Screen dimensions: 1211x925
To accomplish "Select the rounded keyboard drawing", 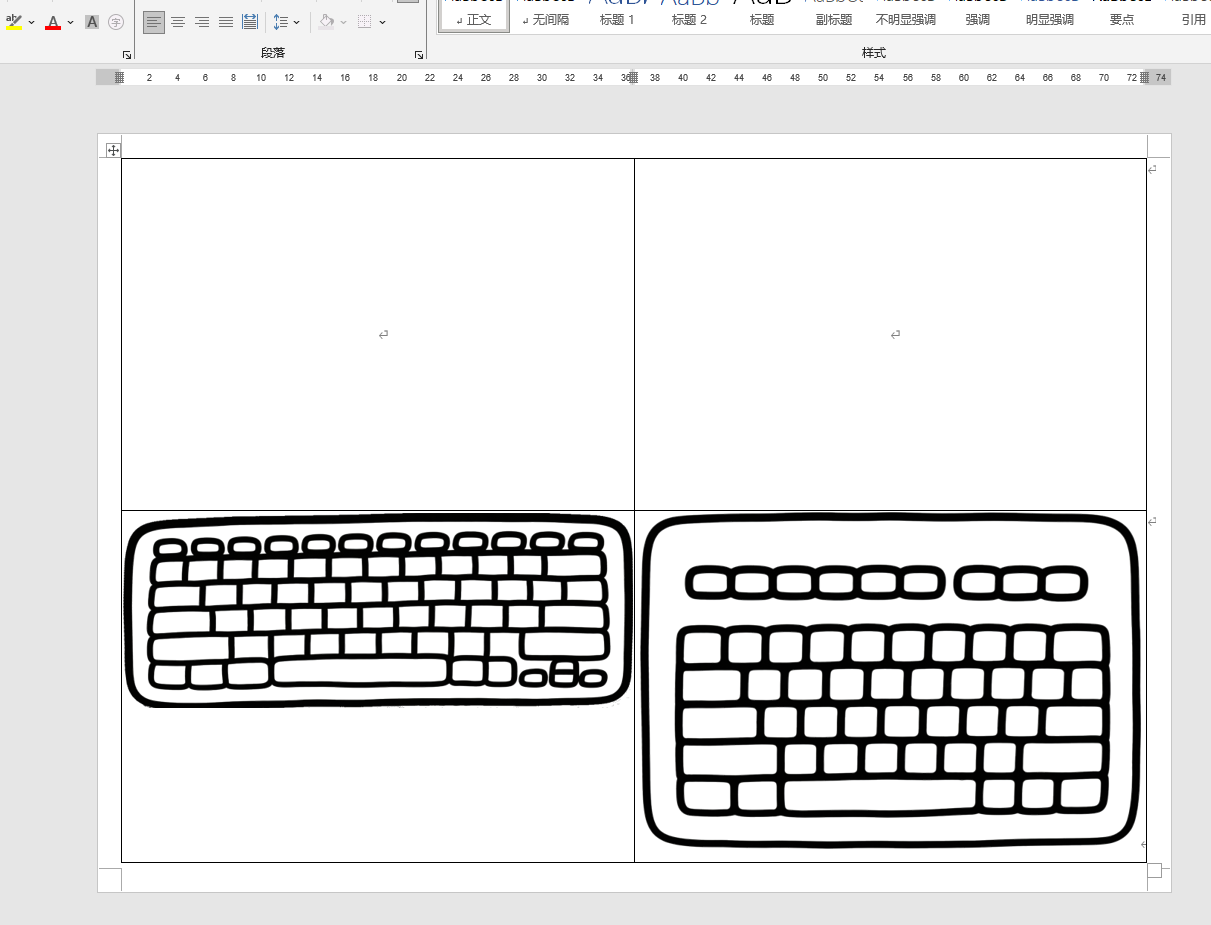I will [891, 681].
